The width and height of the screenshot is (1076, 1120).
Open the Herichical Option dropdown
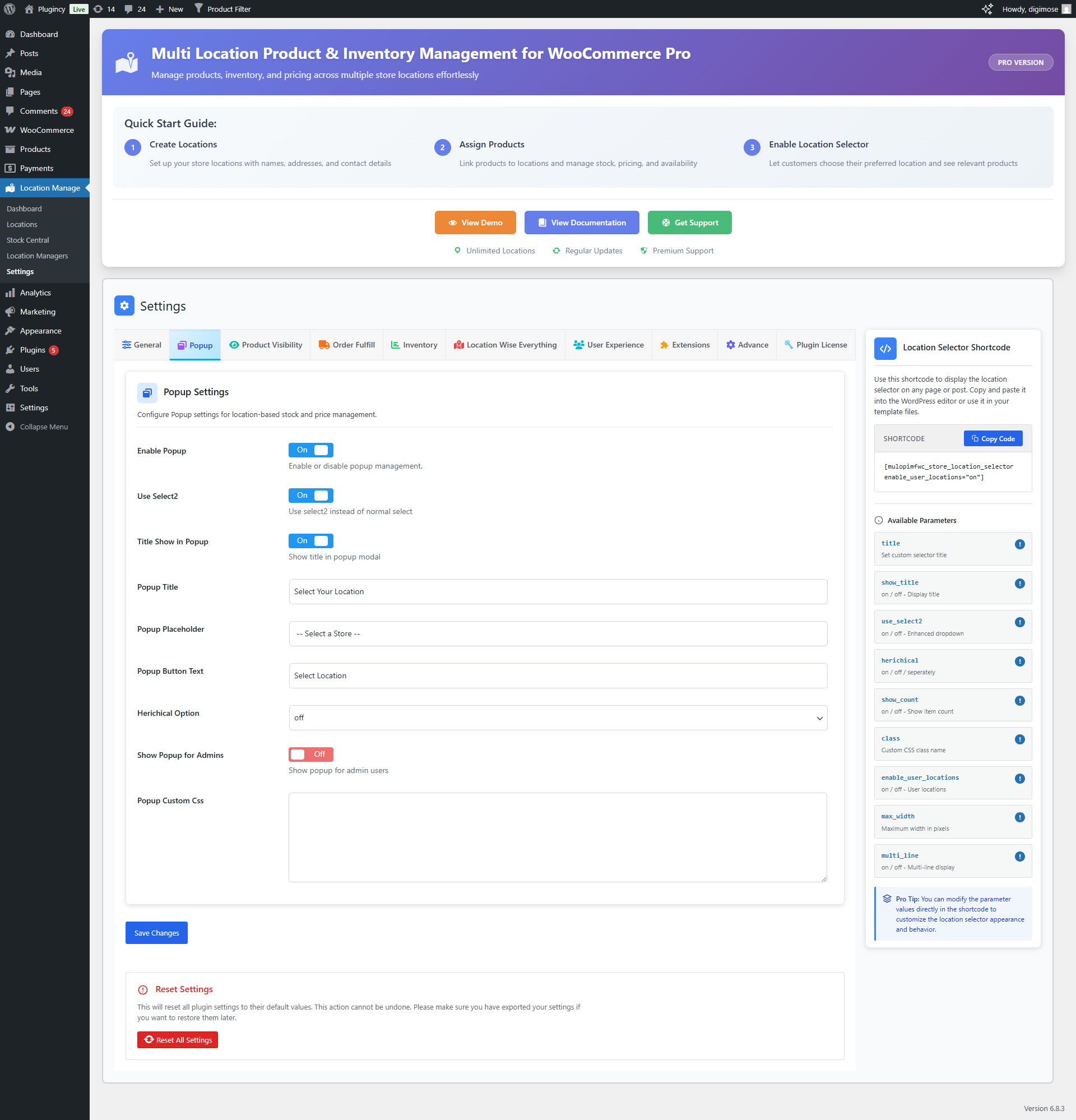(557, 717)
